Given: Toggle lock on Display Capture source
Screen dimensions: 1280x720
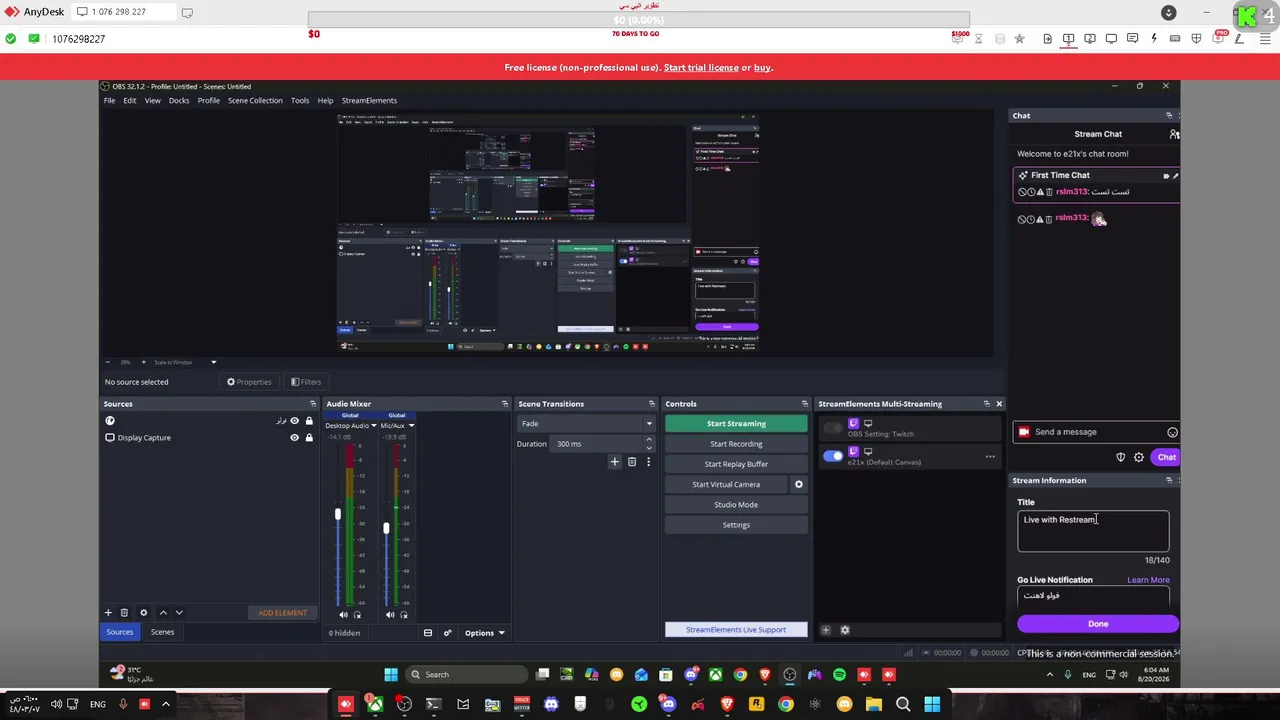Looking at the screenshot, I should click(309, 438).
